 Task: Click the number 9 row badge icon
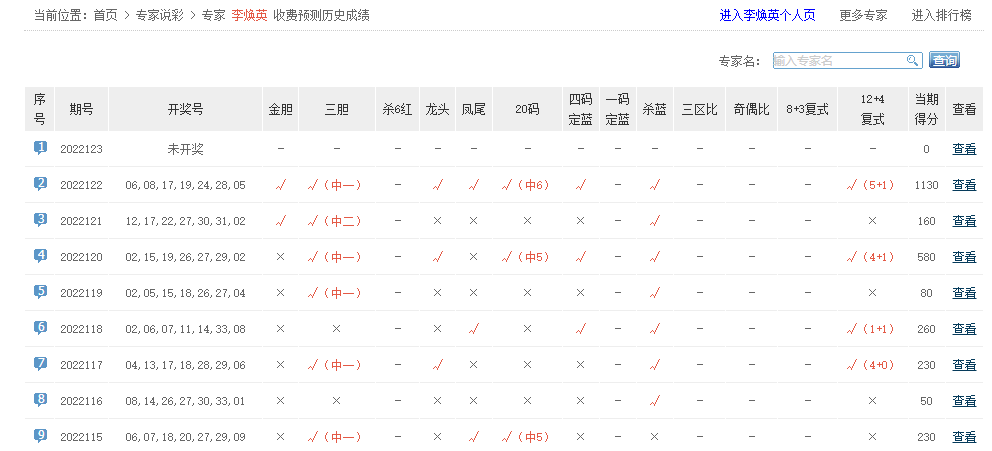40,436
